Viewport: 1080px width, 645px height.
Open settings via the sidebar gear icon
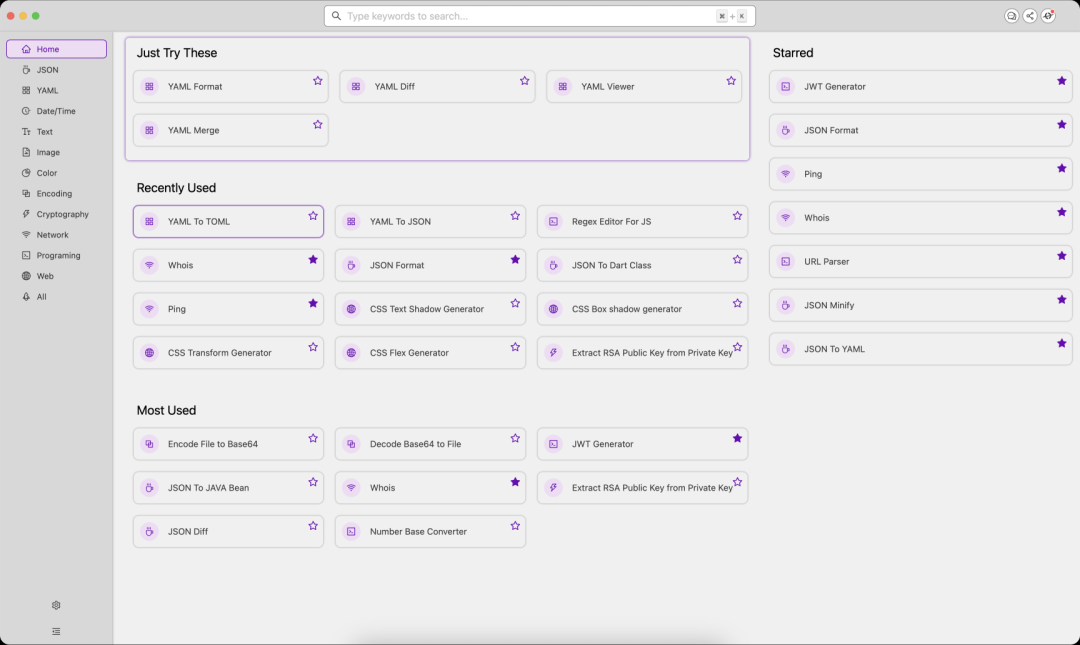coord(56,605)
